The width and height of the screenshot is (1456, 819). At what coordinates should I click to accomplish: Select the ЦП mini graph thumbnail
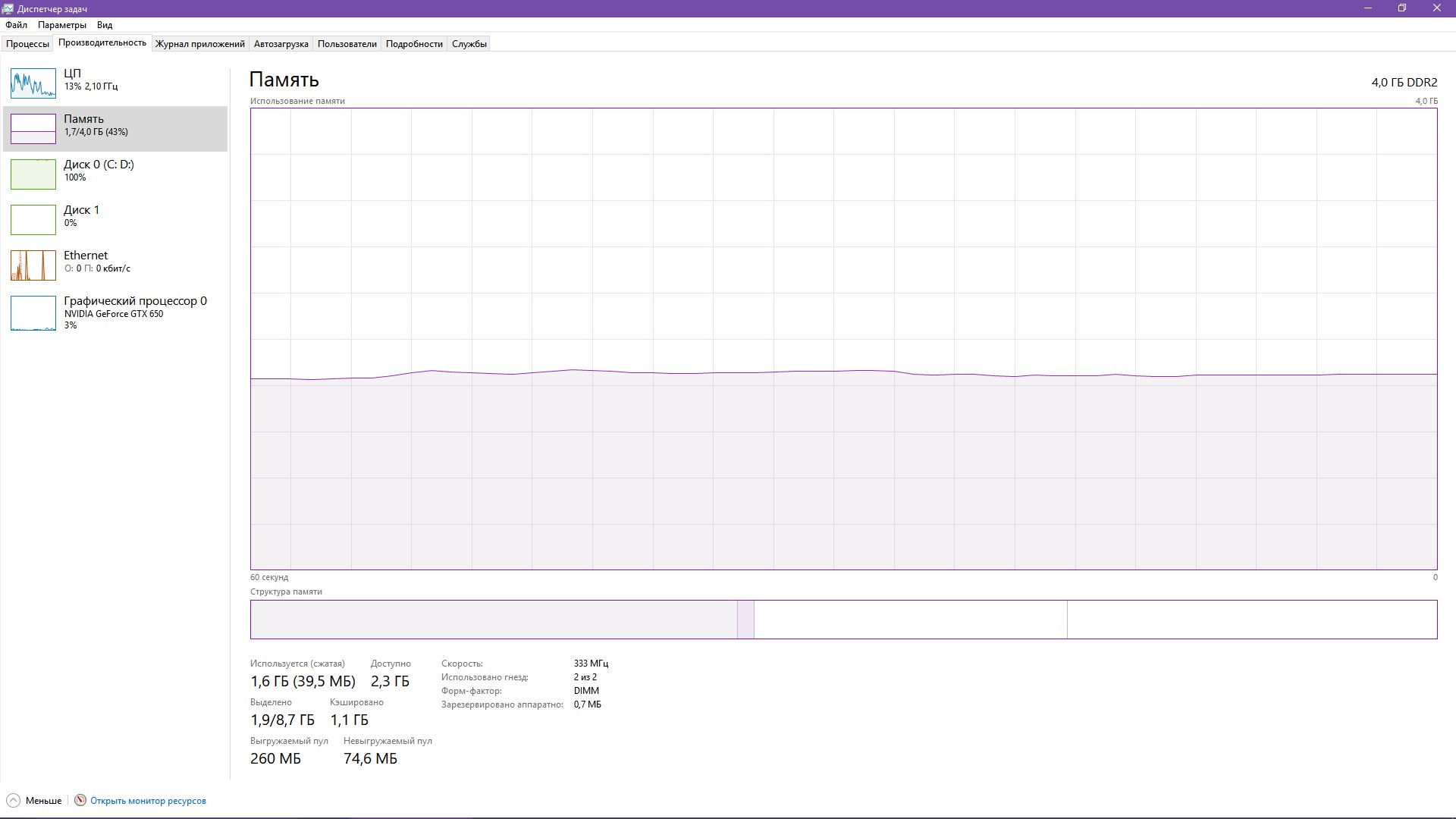coord(33,83)
